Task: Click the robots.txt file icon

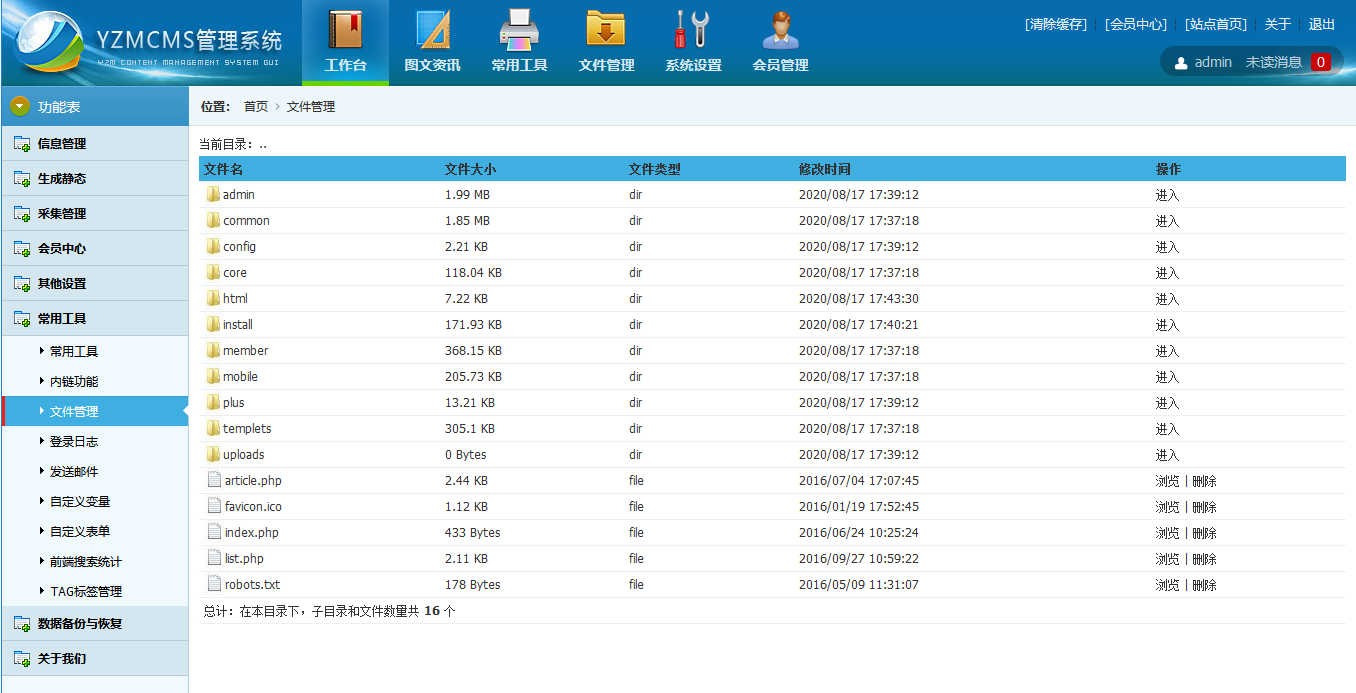Action: pos(213,584)
